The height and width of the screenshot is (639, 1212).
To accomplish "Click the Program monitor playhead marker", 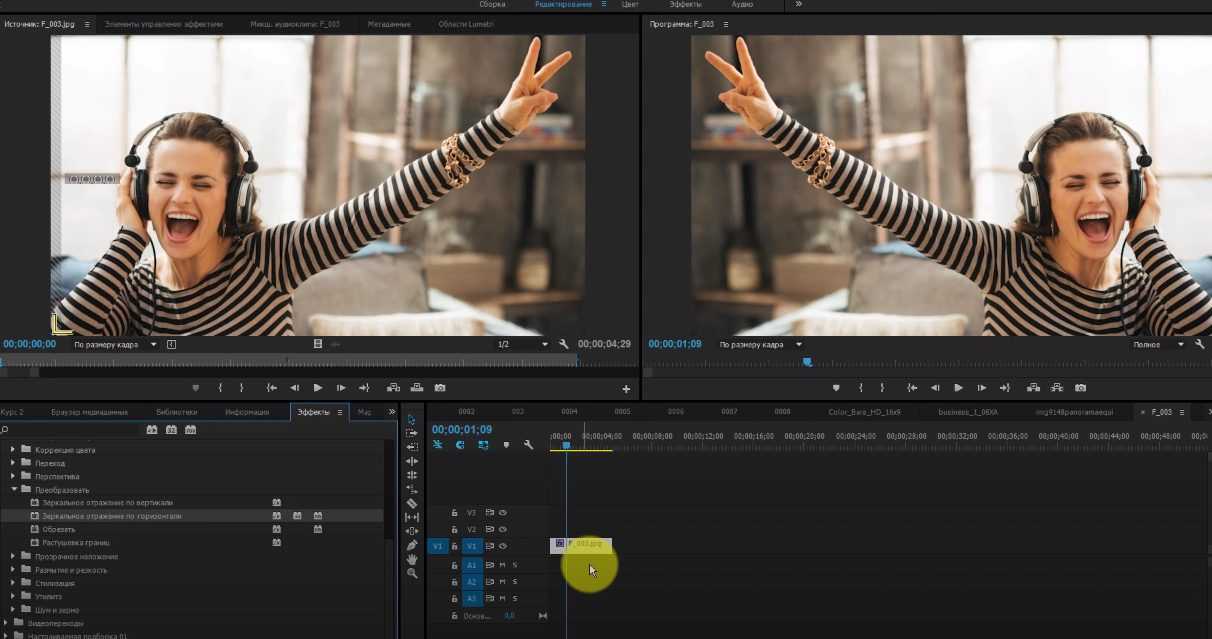I will pyautogui.click(x=807, y=362).
